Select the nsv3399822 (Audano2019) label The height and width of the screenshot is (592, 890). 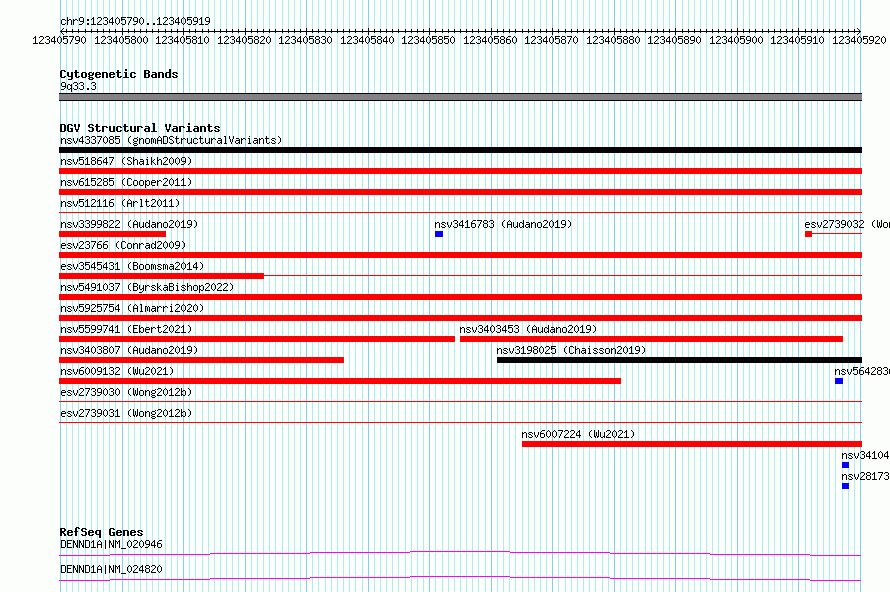tap(129, 224)
